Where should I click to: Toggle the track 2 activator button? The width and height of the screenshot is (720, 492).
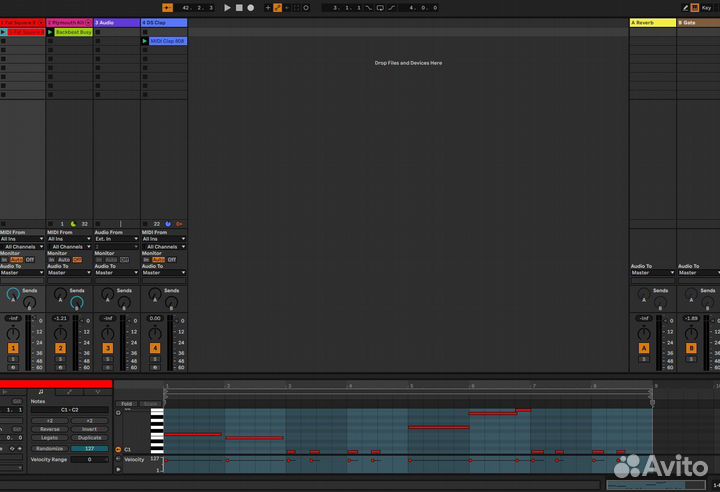[x=60, y=348]
